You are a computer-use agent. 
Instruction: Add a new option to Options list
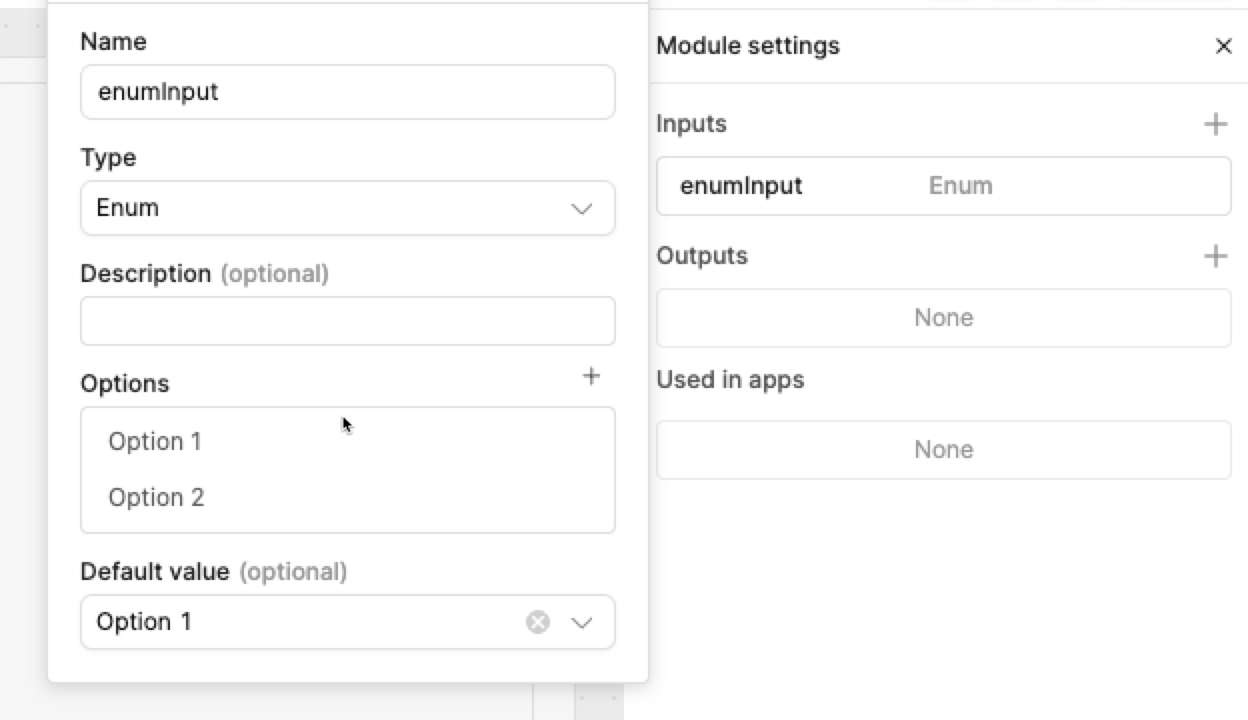[591, 376]
